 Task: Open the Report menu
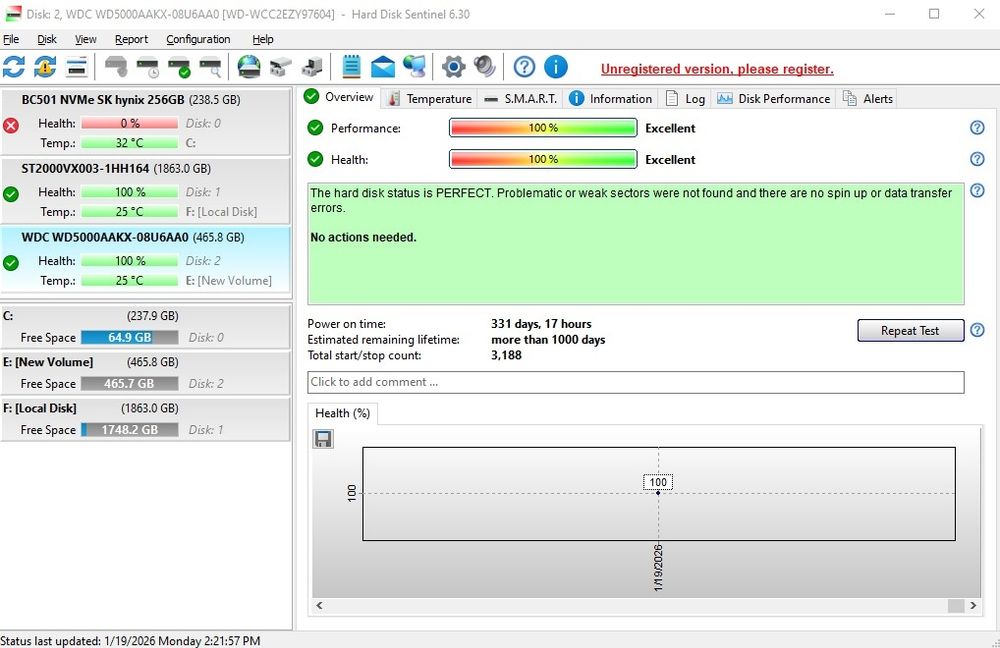point(131,40)
